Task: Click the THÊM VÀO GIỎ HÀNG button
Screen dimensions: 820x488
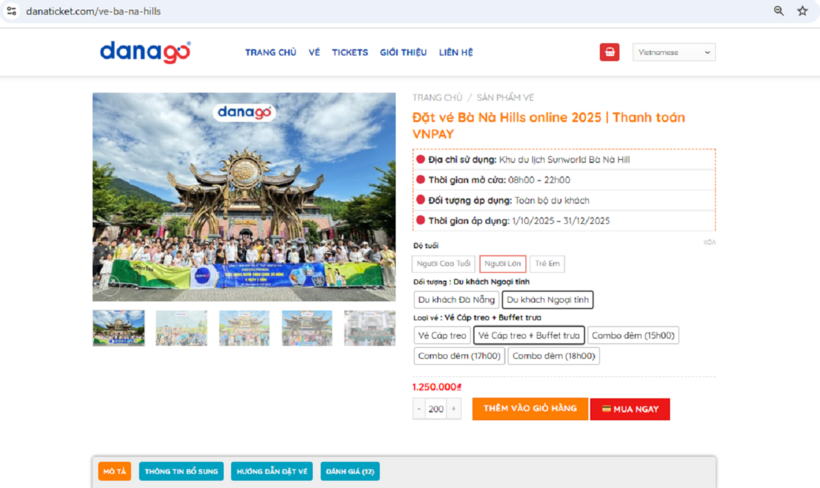Action: pyautogui.click(x=530, y=409)
